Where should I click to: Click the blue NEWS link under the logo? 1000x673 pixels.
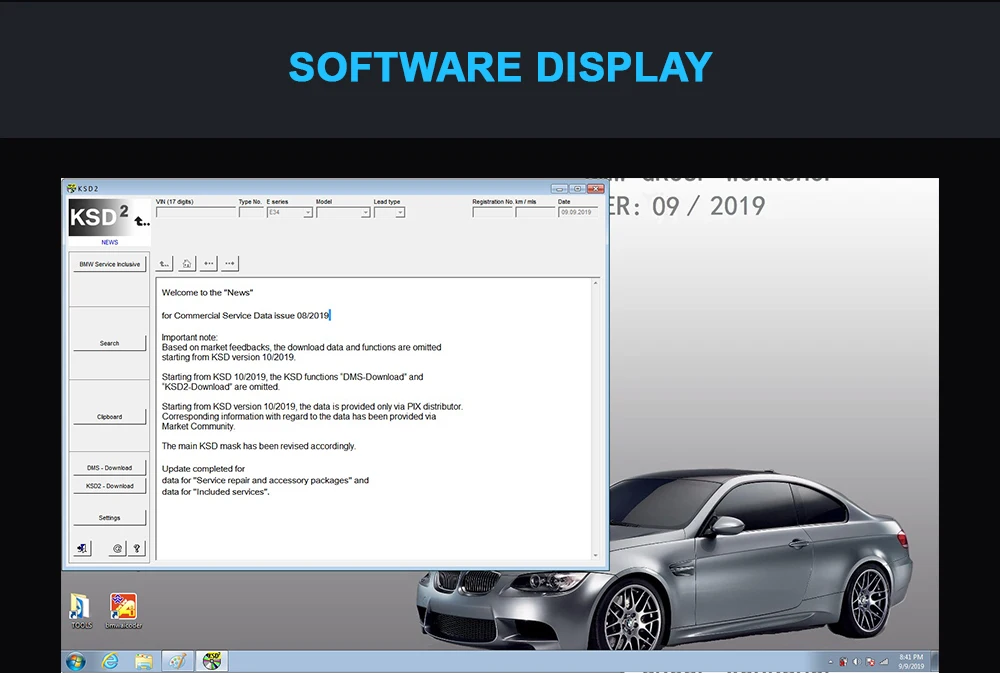[110, 242]
